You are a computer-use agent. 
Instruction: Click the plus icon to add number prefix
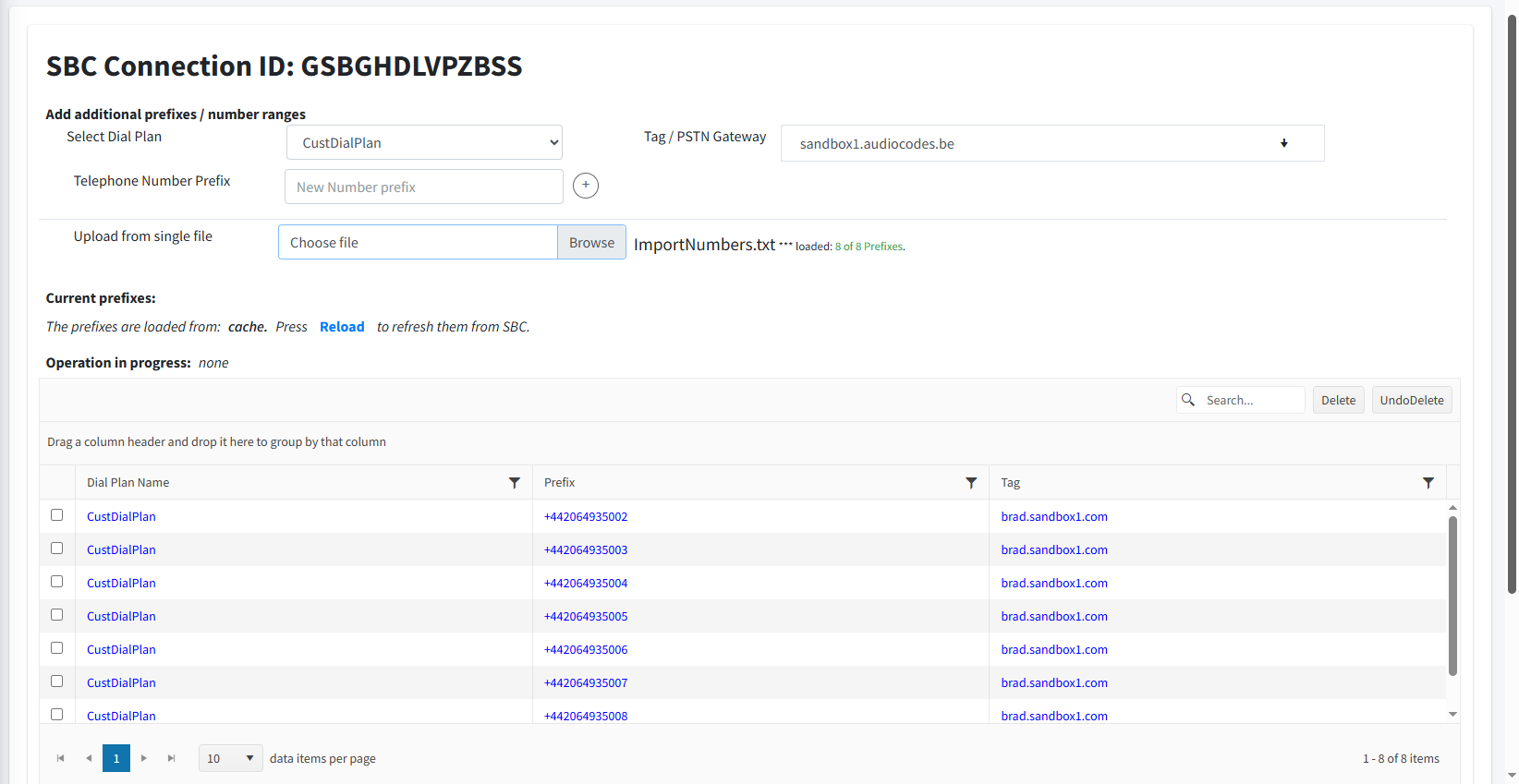pos(585,186)
